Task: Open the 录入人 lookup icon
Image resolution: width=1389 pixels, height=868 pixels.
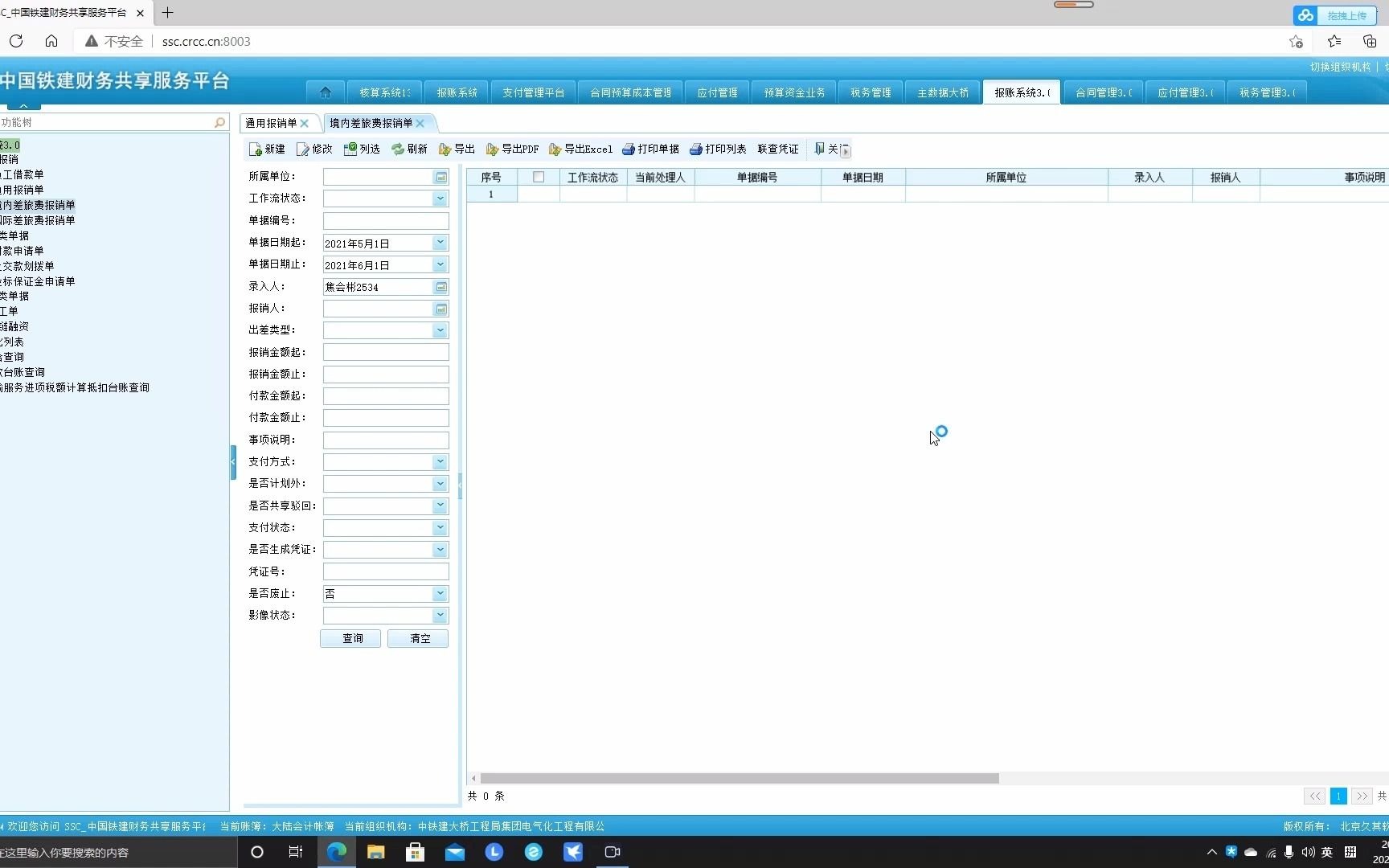Action: point(441,287)
